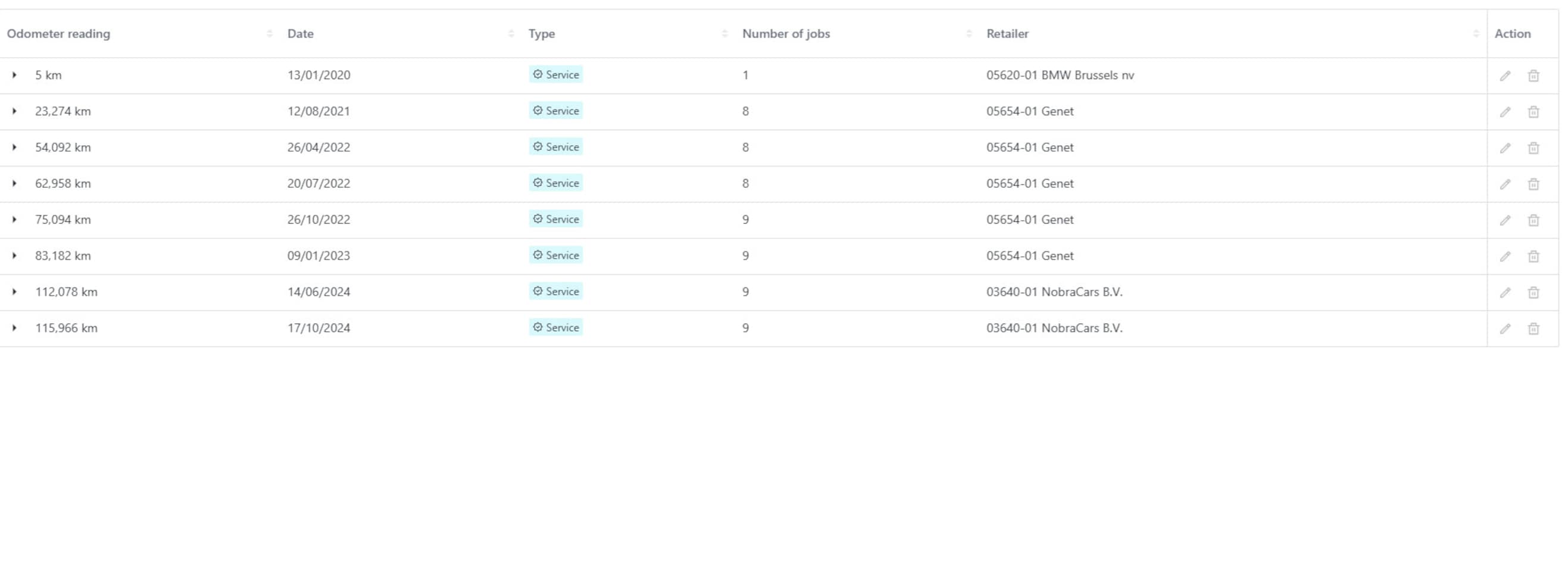
Task: Click retailer NobraCars B.V. dated 14/06/2024
Action: point(1054,292)
